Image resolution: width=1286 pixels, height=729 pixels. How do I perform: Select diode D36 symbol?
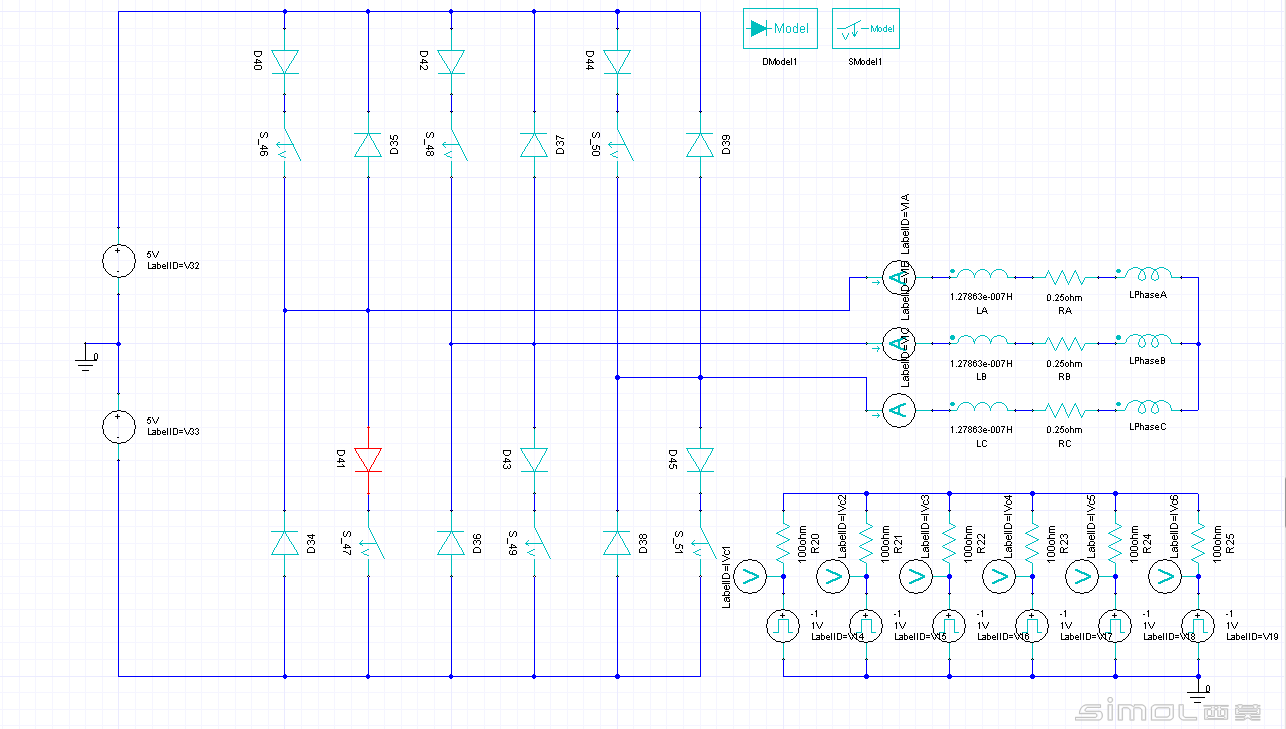(451, 543)
